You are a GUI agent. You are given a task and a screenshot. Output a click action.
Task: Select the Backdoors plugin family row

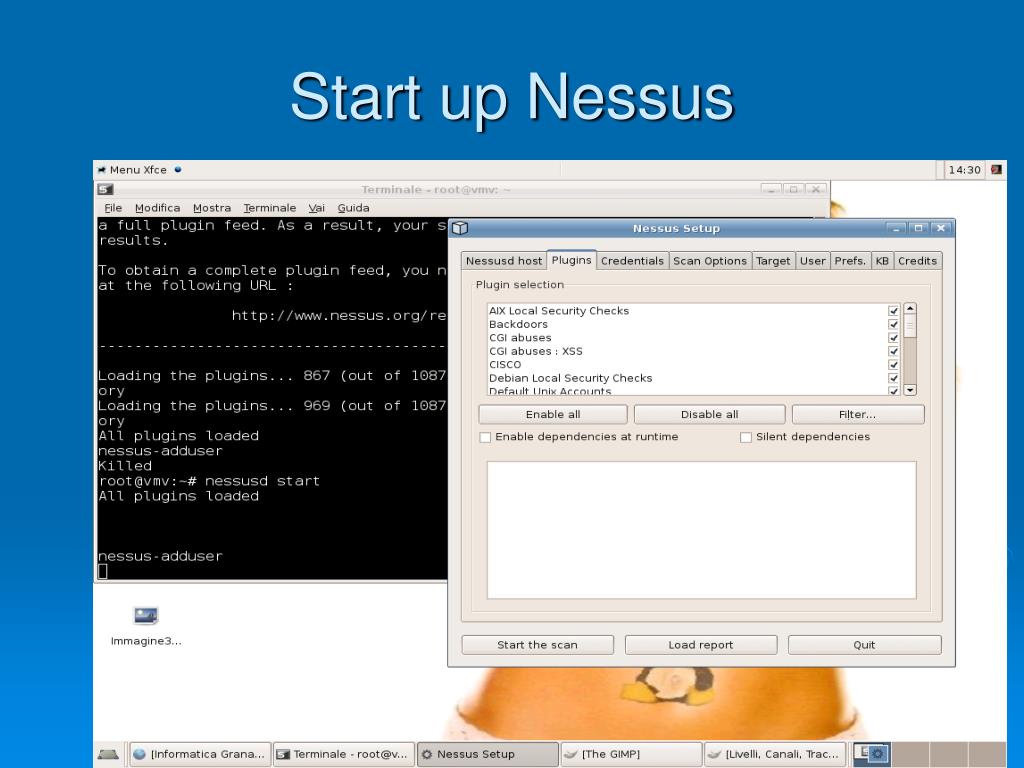[694, 325]
